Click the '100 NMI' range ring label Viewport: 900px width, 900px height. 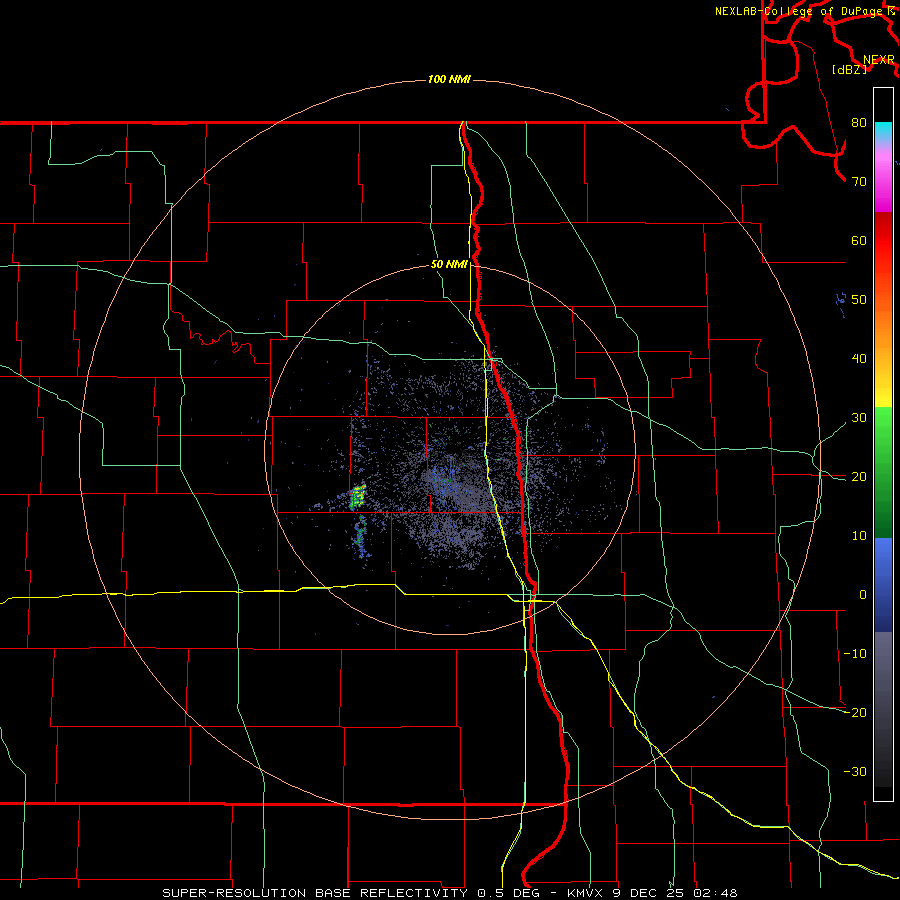click(449, 79)
